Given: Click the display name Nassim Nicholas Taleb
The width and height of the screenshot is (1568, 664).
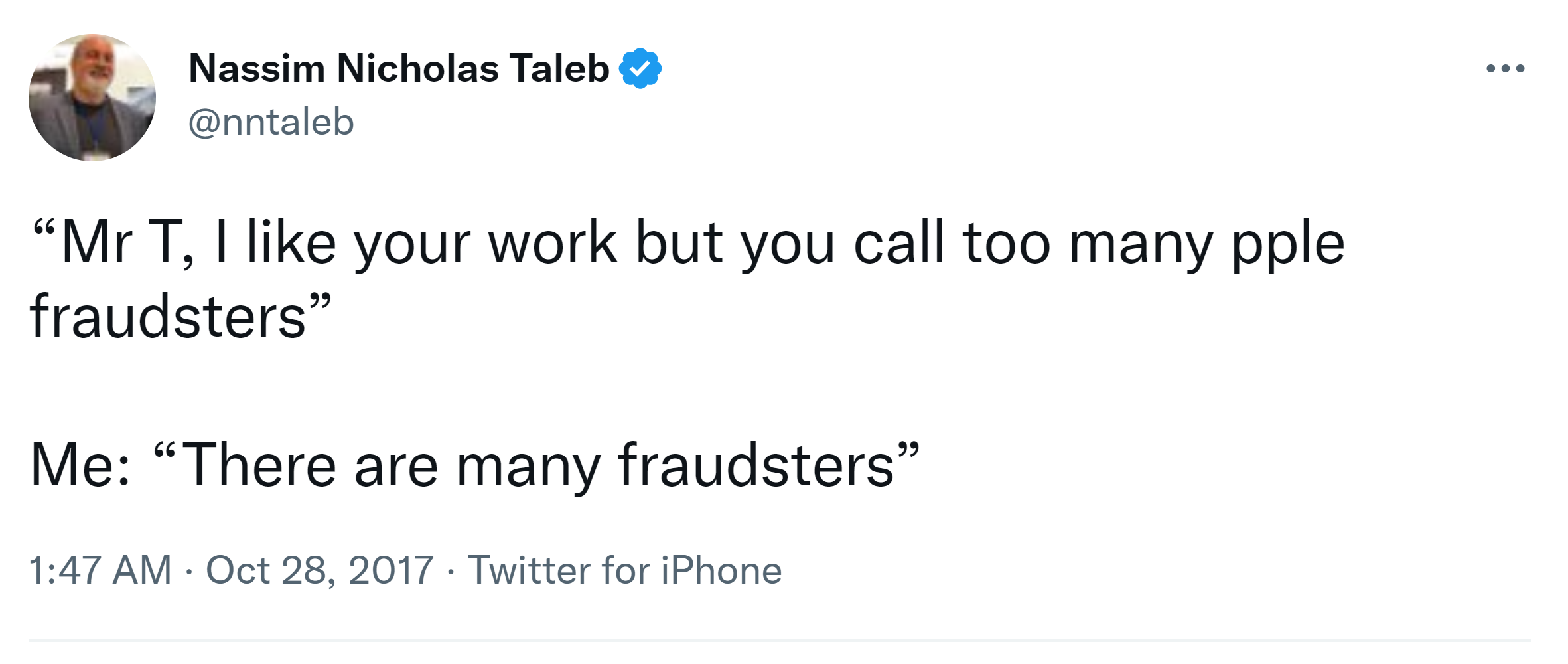Looking at the screenshot, I should pos(399,68).
